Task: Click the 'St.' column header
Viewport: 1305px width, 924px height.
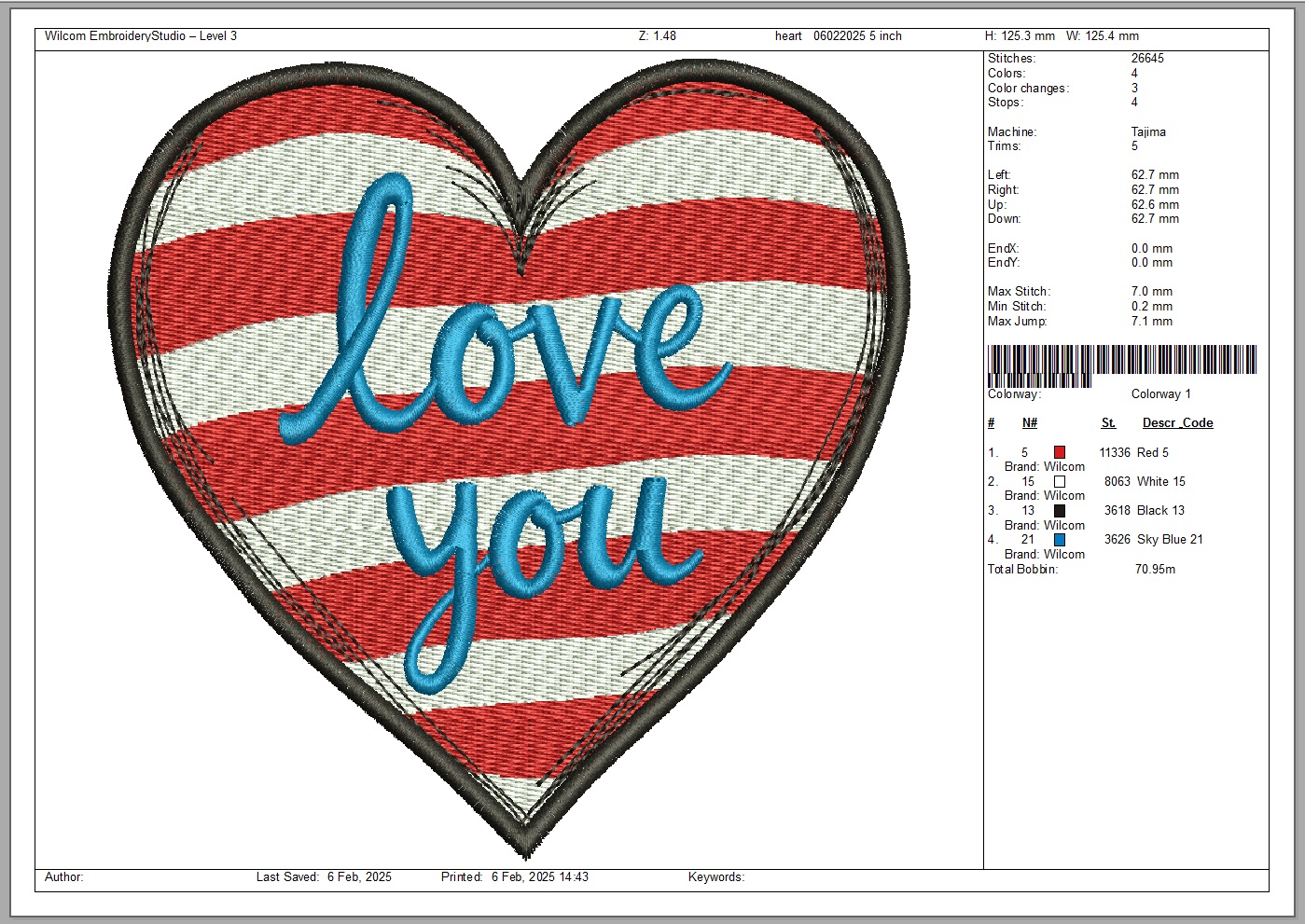Action: [x=1108, y=423]
